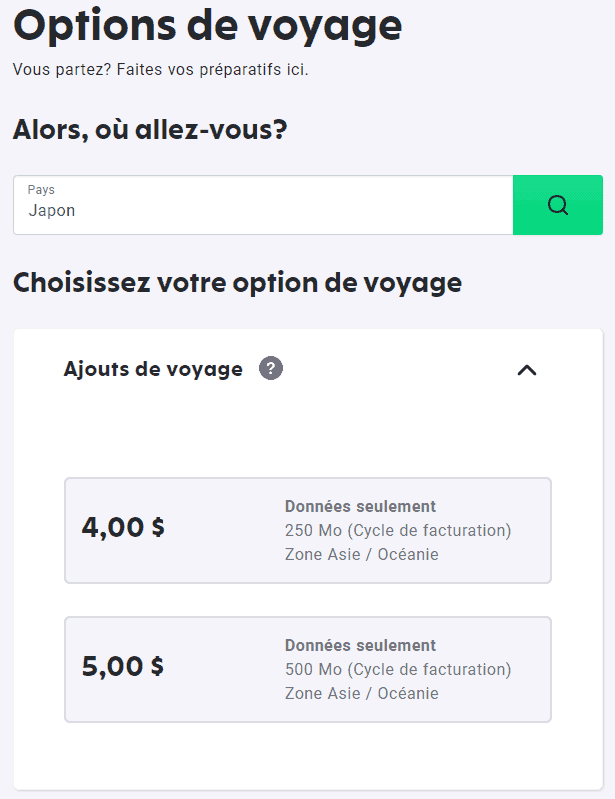Click the green search magnifier button

tap(557, 205)
